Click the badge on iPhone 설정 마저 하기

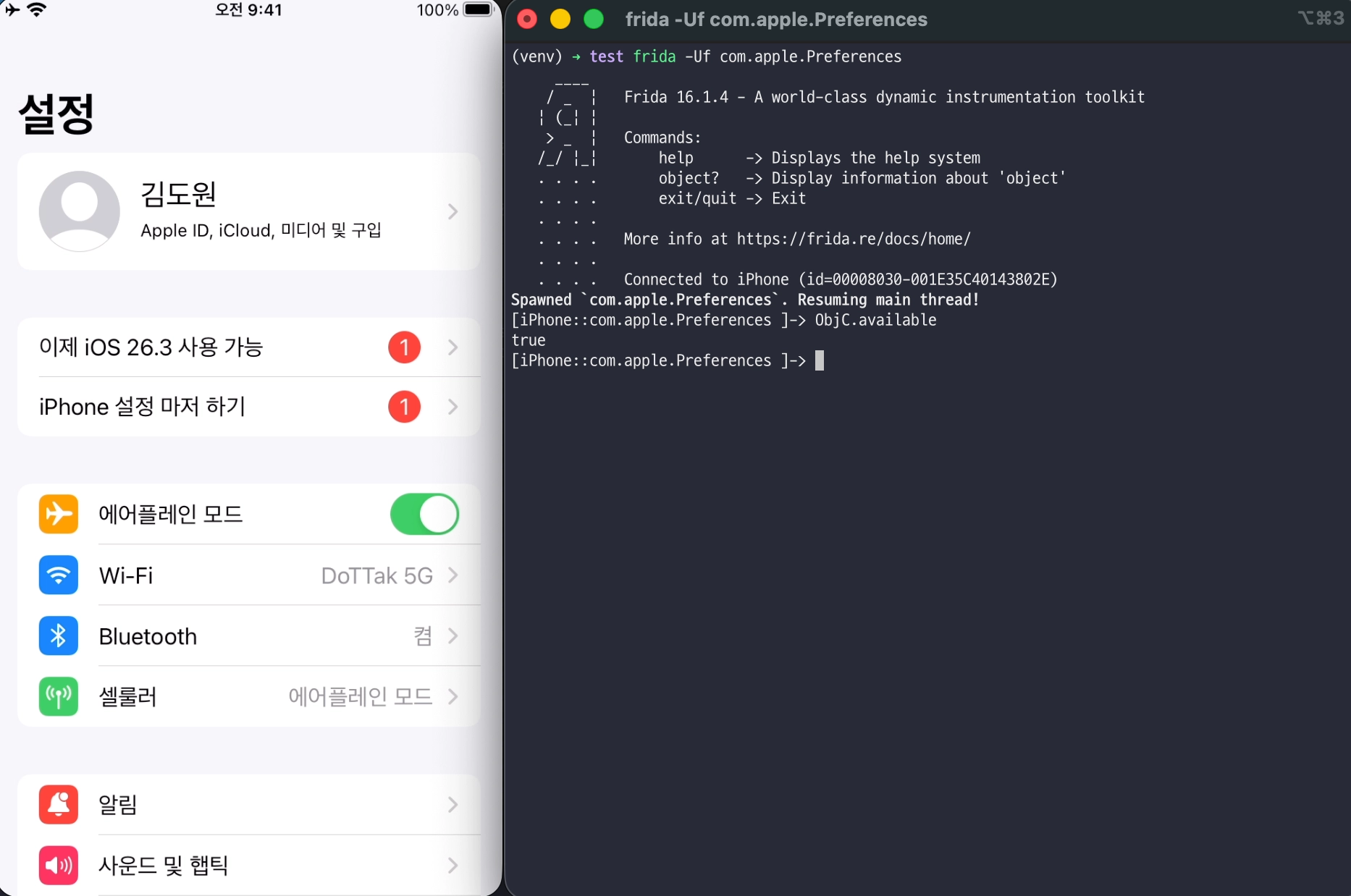[x=405, y=407]
